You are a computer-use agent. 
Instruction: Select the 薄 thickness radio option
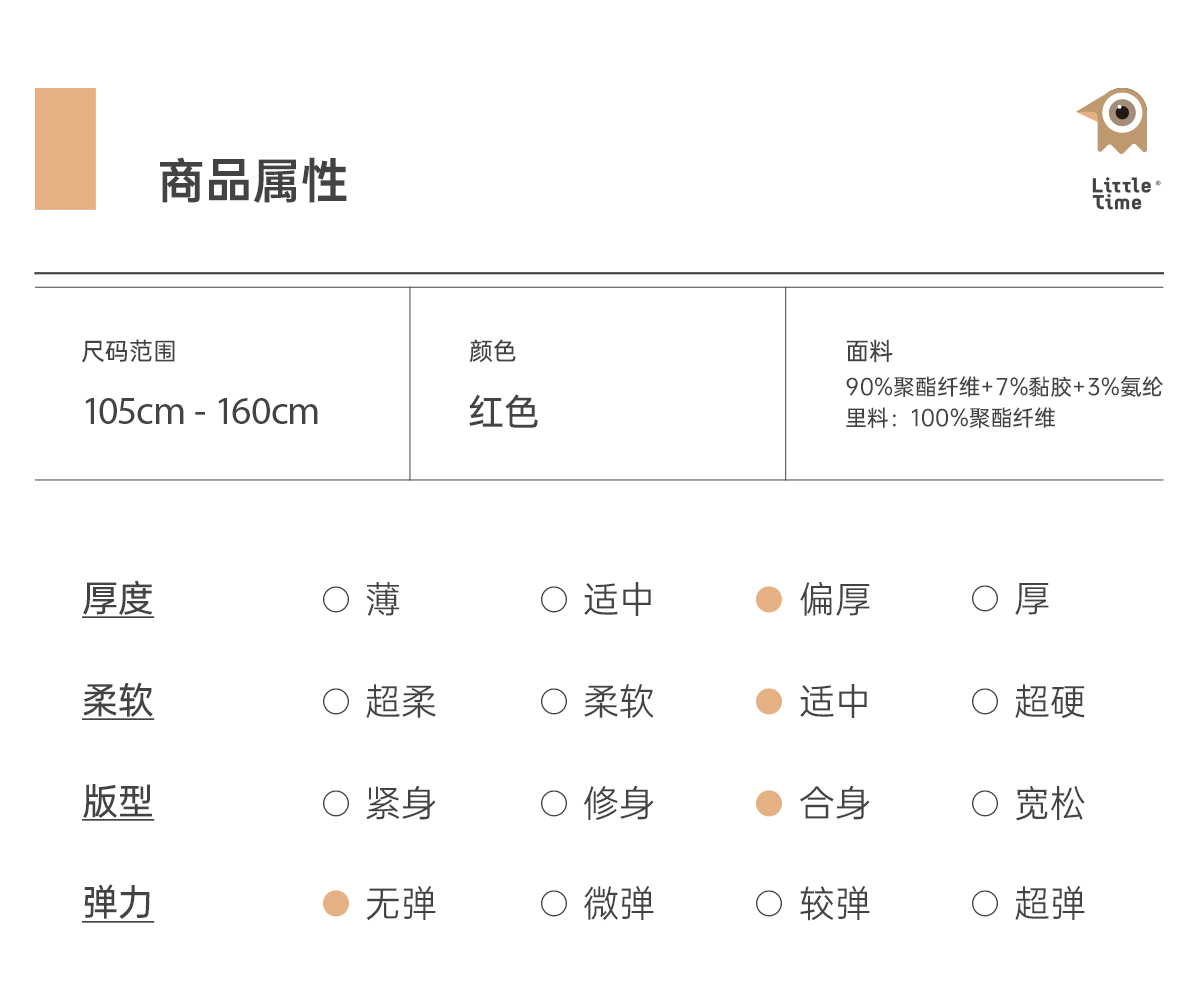tap(336, 600)
